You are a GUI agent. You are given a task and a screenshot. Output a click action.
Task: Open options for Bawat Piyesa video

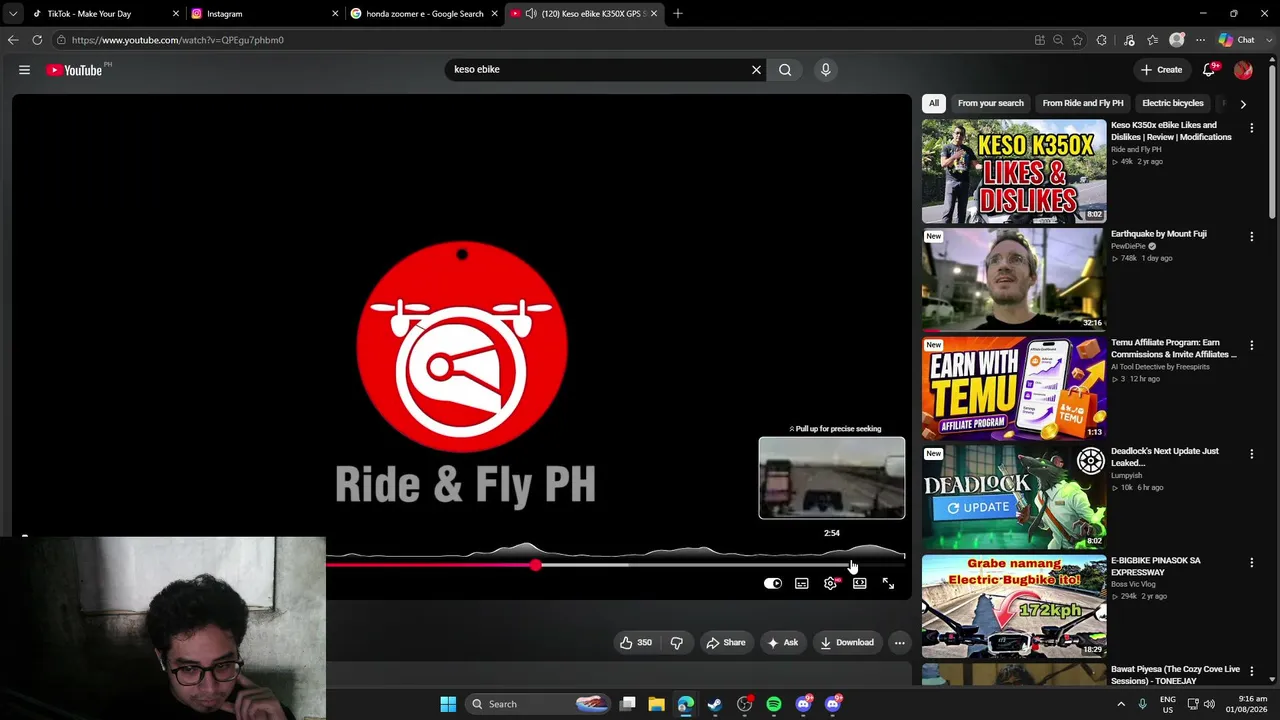pyautogui.click(x=1251, y=671)
